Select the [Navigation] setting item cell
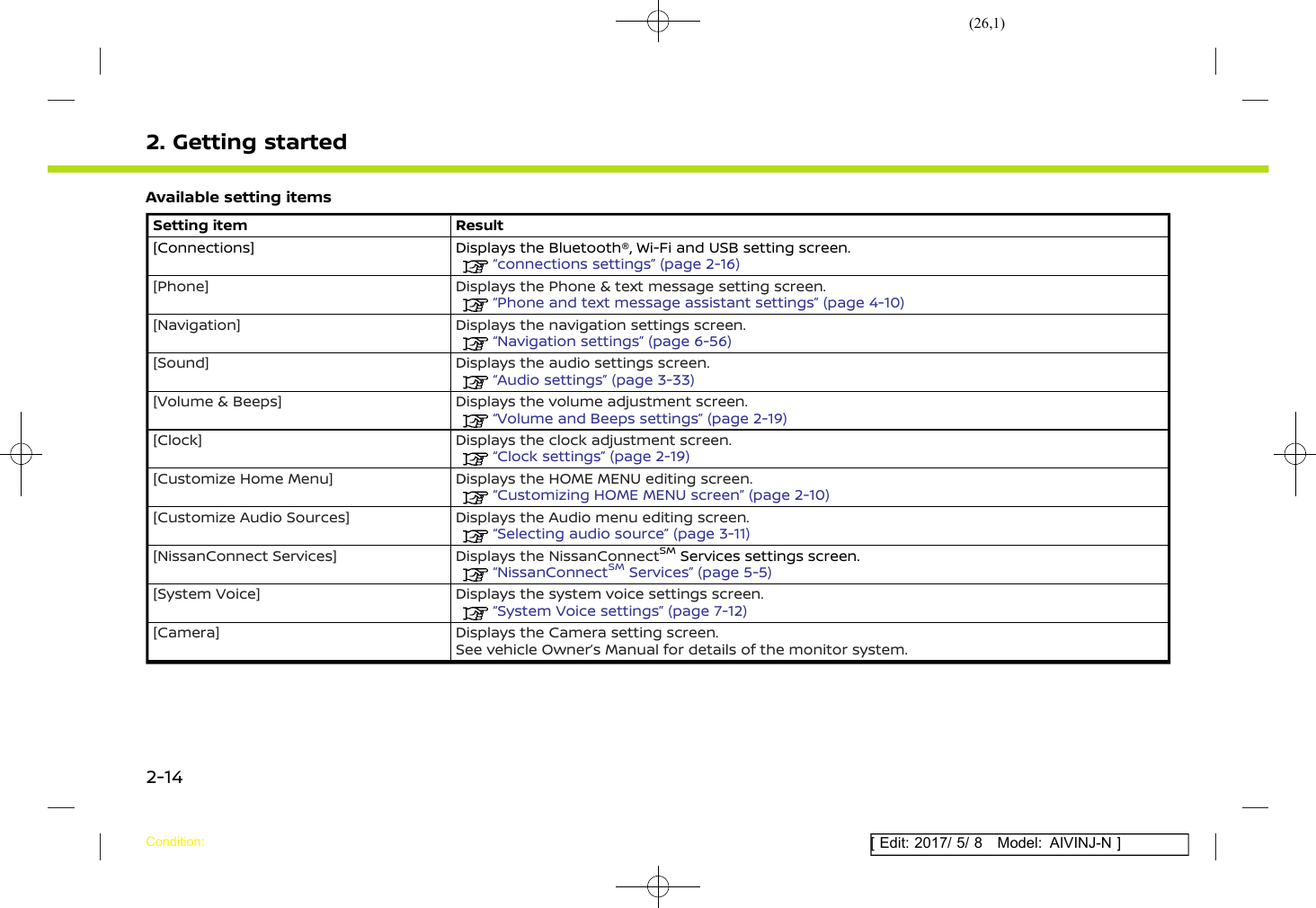 [x=298, y=334]
